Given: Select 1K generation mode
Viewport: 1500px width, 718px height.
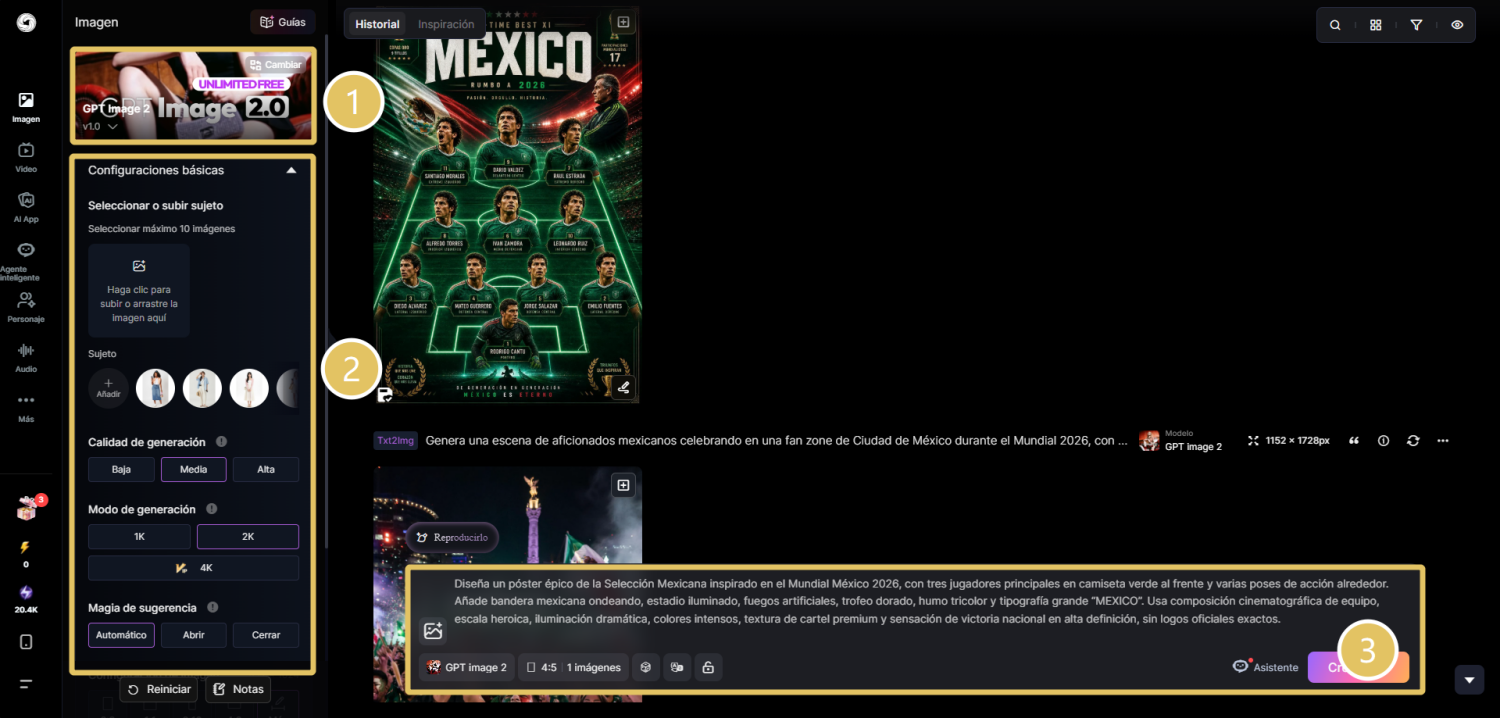Looking at the screenshot, I should pyautogui.click(x=139, y=536).
